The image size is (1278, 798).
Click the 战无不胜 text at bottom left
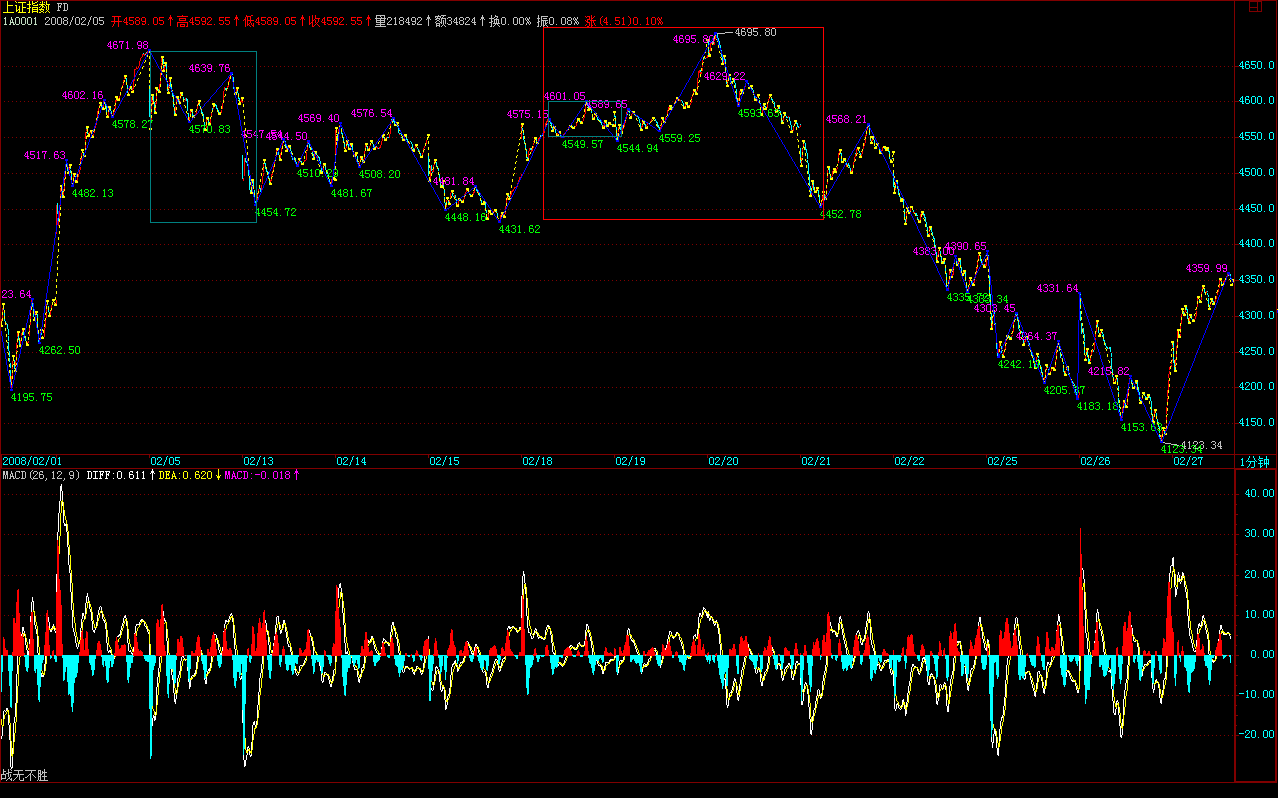(x=24, y=775)
